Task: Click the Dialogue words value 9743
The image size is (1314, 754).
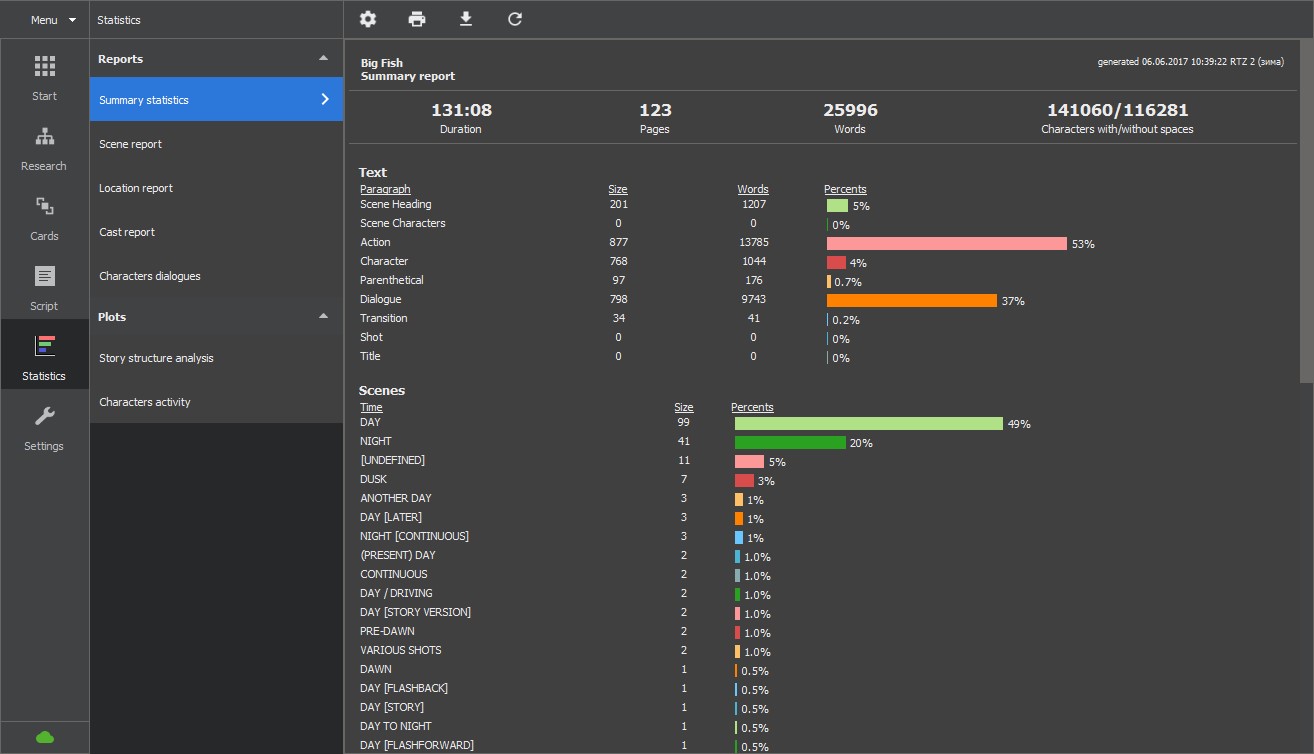Action: click(x=753, y=299)
